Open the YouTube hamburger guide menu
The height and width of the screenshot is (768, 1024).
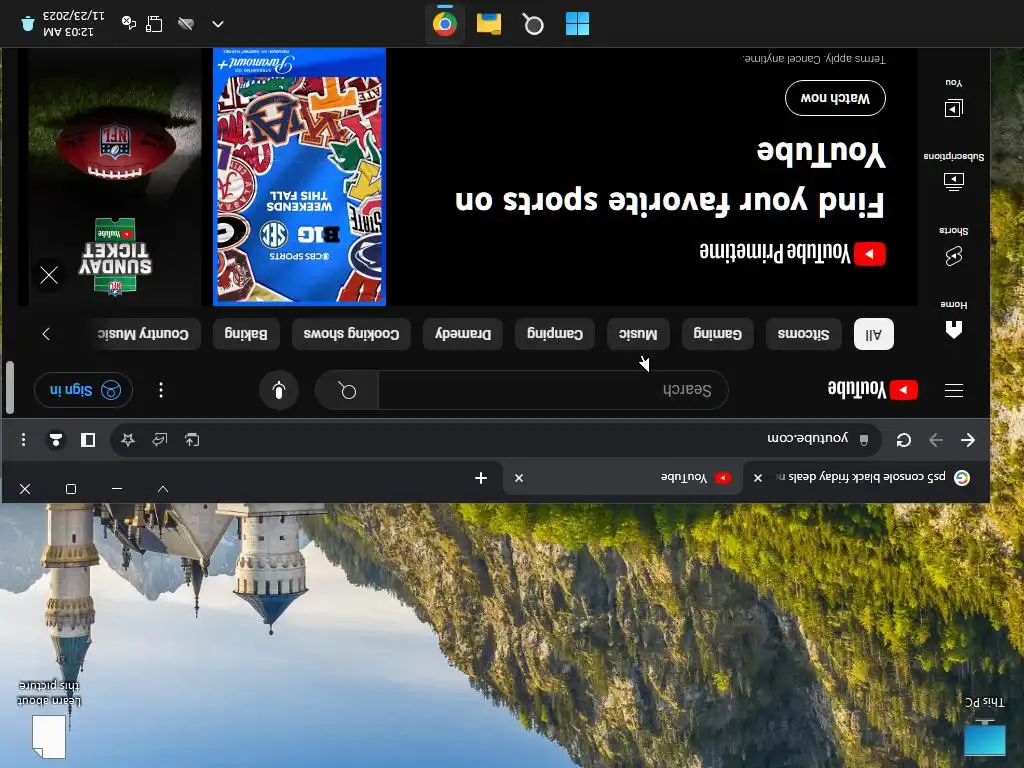(953, 391)
